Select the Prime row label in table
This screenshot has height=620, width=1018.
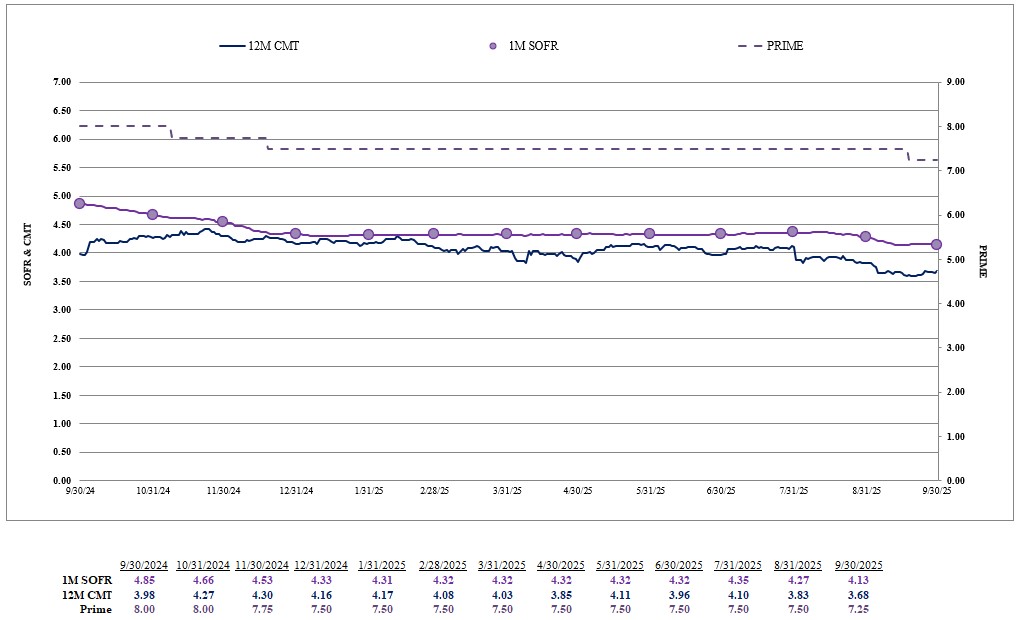point(95,609)
